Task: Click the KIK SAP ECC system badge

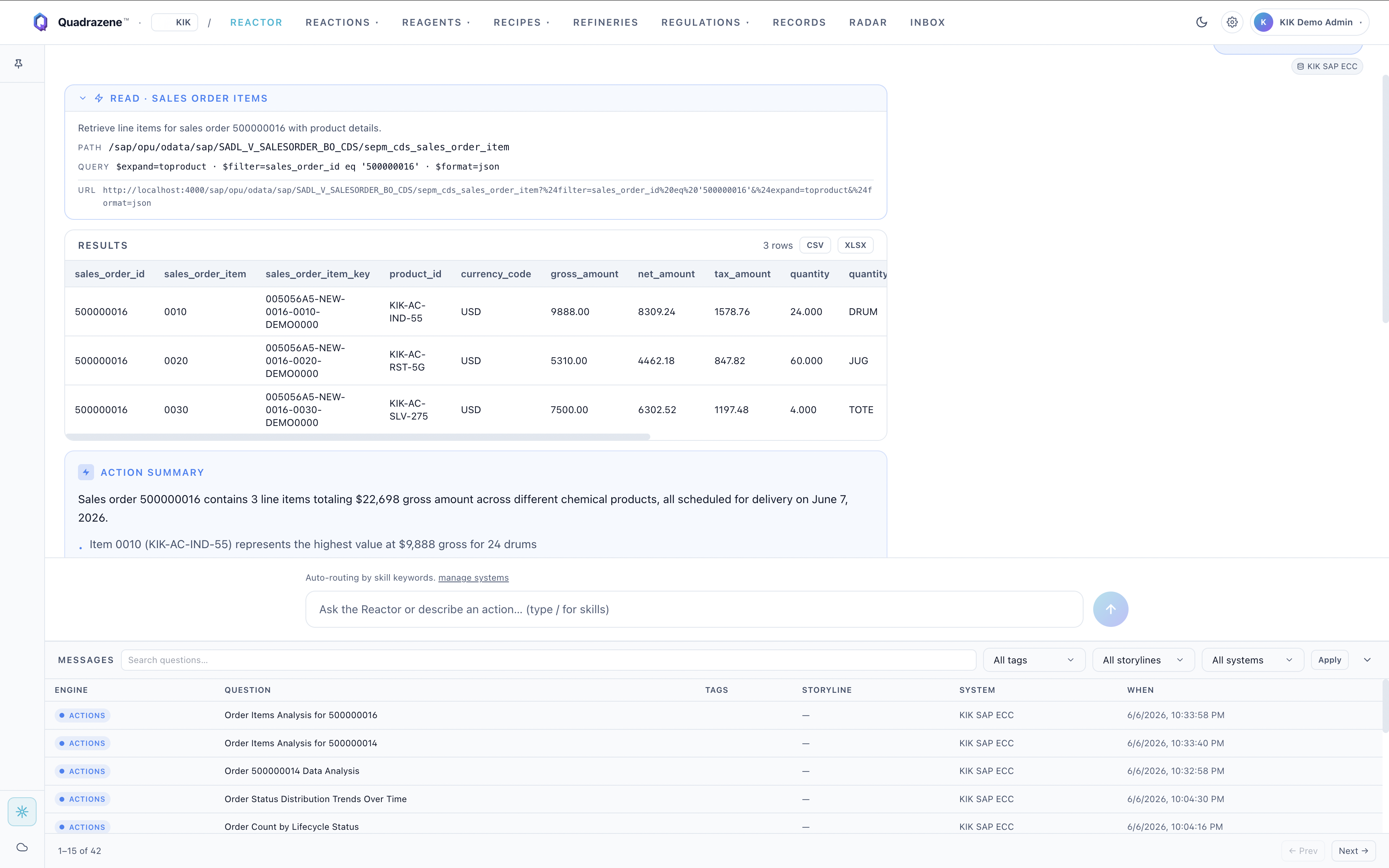Action: (x=1326, y=67)
